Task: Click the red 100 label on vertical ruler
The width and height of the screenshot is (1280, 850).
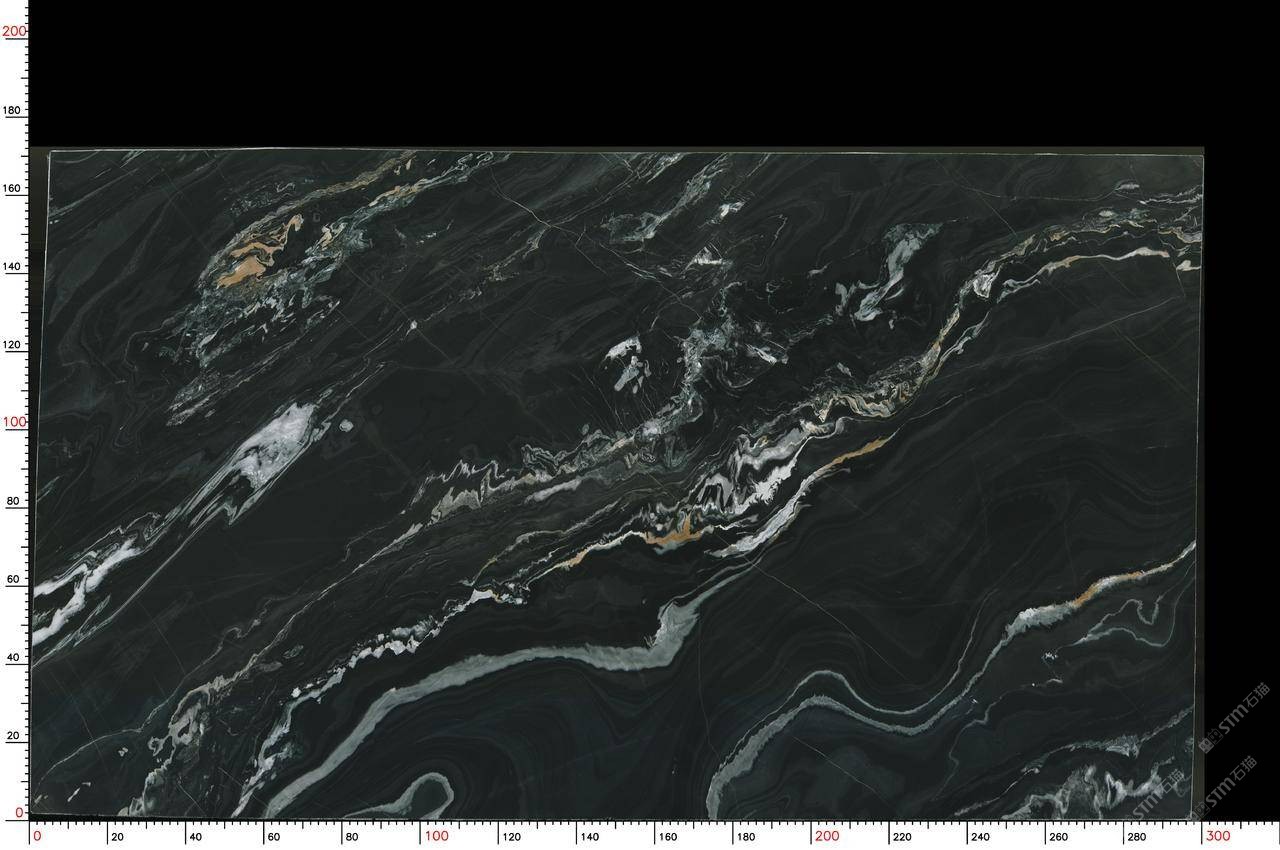Action: click(13, 422)
